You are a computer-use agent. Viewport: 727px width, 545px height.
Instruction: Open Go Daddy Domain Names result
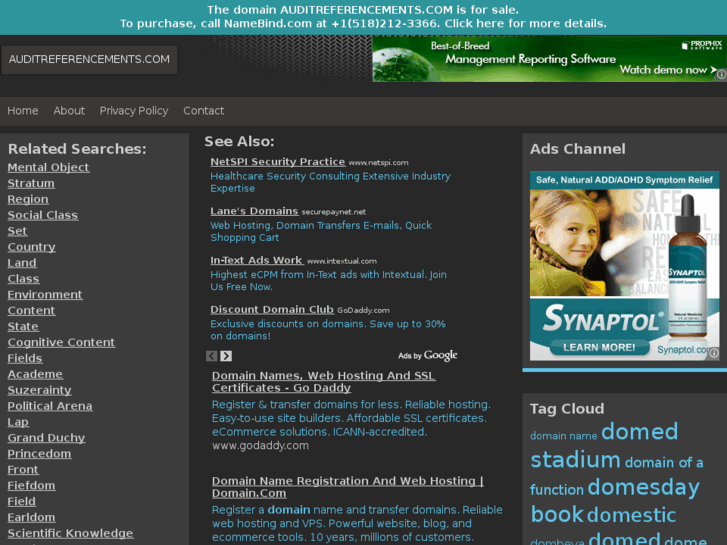pos(324,382)
